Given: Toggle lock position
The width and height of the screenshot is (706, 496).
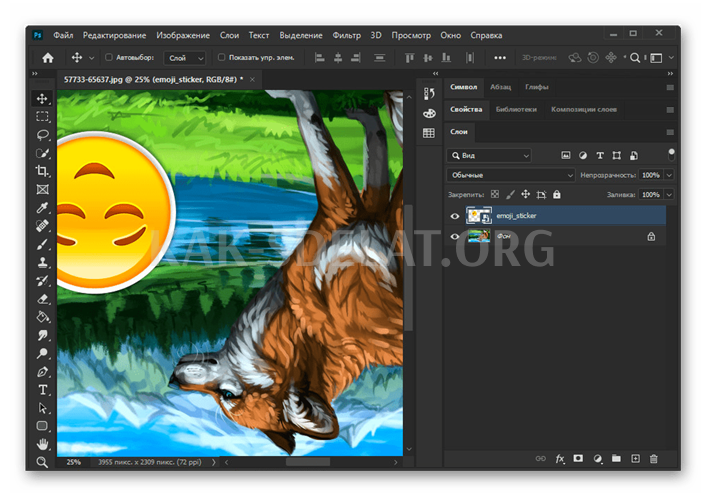Looking at the screenshot, I should coord(525,194).
